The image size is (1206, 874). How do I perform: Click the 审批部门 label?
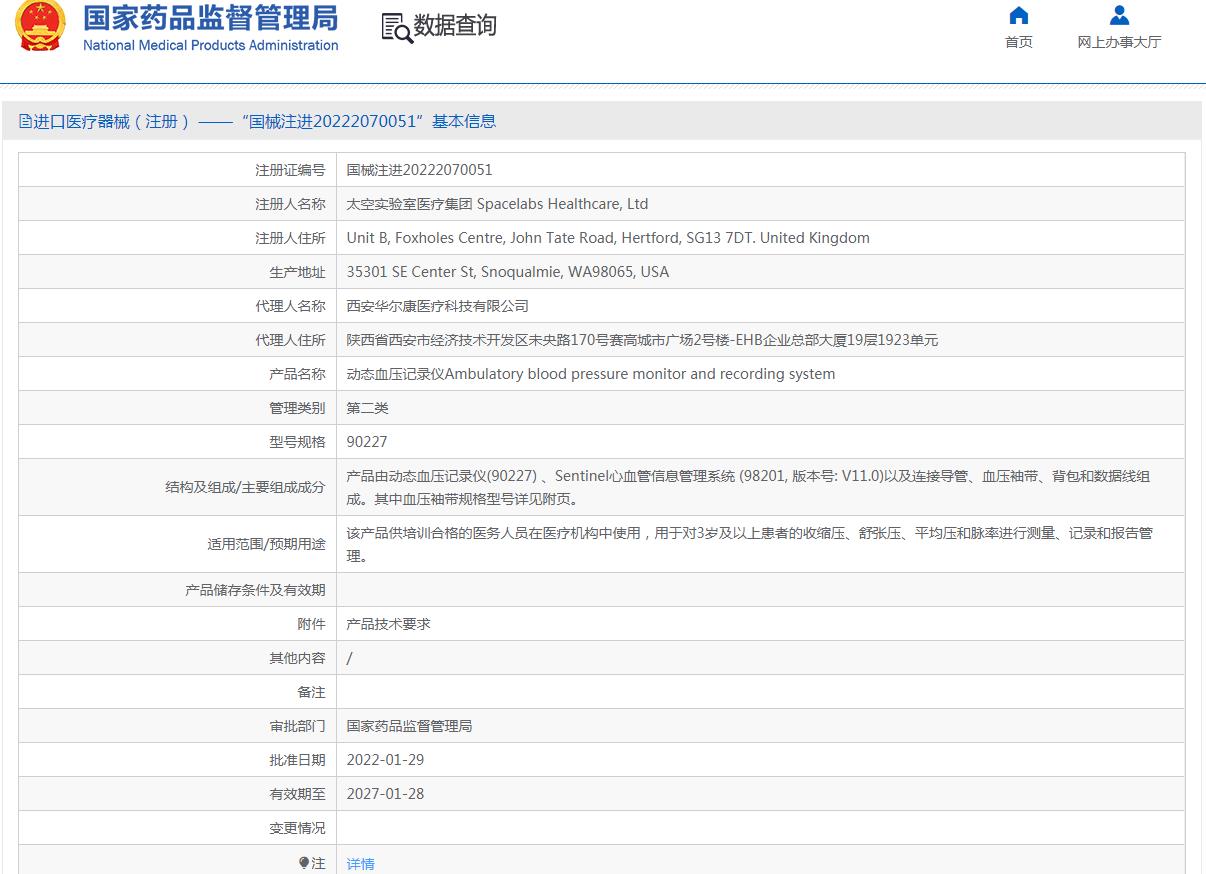pyautogui.click(x=297, y=726)
